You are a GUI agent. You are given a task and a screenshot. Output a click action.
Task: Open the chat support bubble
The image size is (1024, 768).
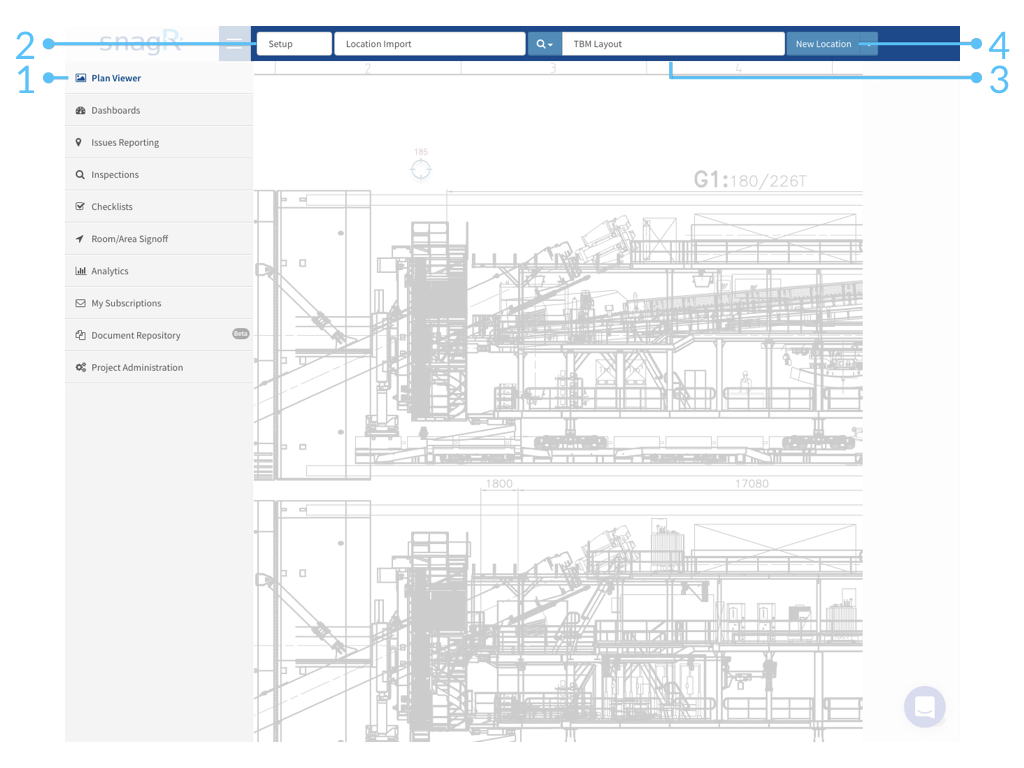pos(925,707)
